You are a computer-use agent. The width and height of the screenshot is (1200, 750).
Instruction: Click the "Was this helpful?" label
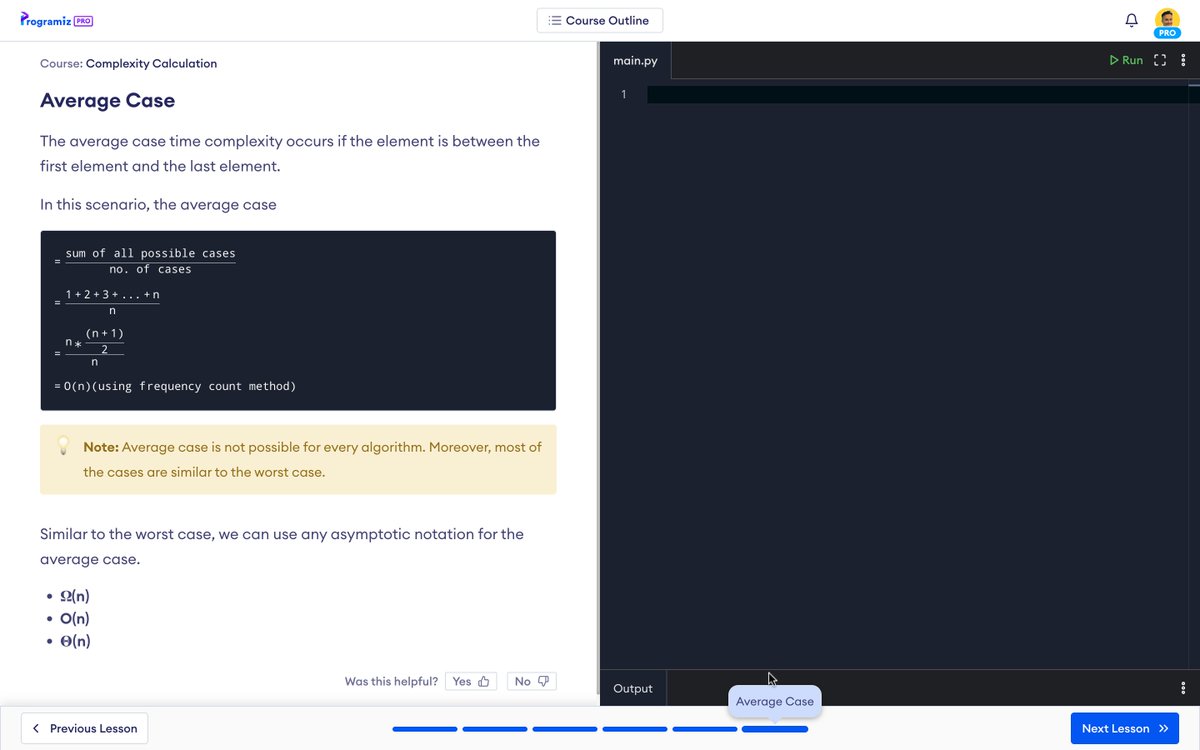[391, 681]
